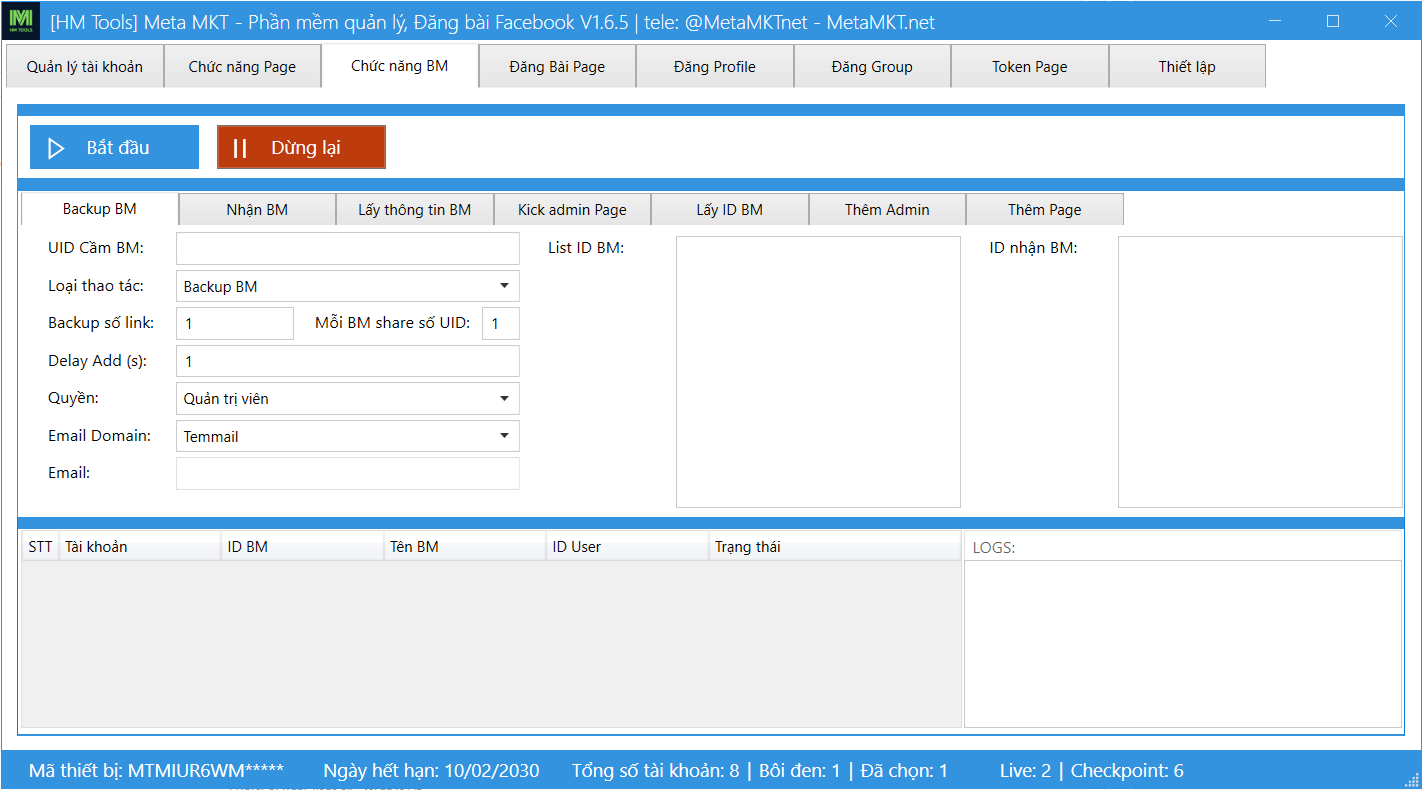Open the Thêm Admin sub-tab
1422x790 pixels.
tap(887, 209)
